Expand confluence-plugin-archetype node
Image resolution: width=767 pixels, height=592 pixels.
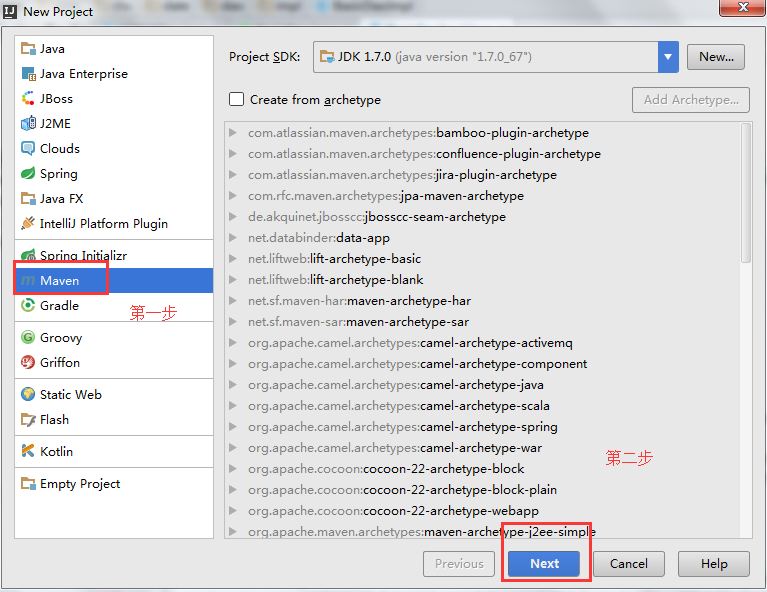(233, 154)
